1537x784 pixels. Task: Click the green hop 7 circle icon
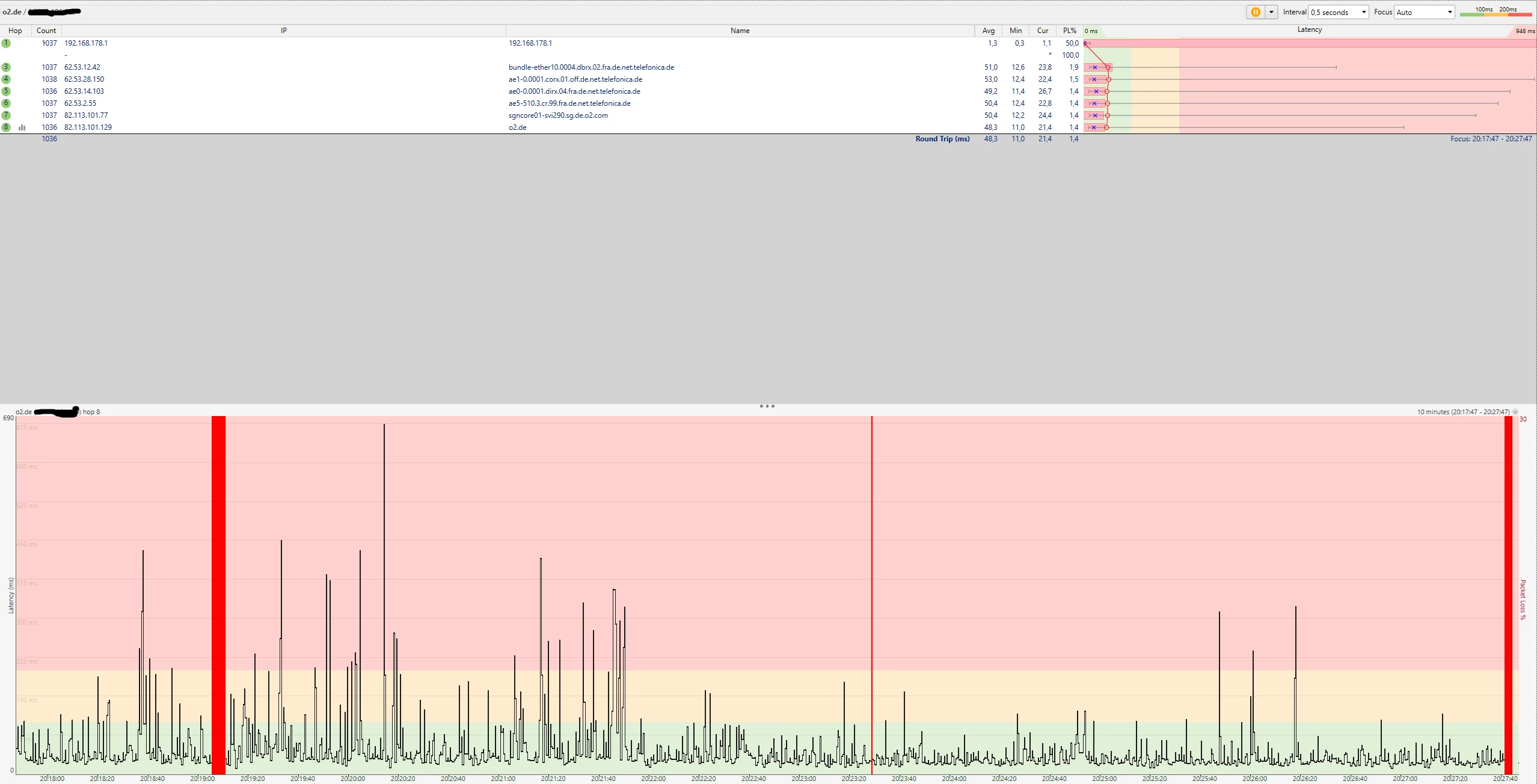pyautogui.click(x=6, y=115)
